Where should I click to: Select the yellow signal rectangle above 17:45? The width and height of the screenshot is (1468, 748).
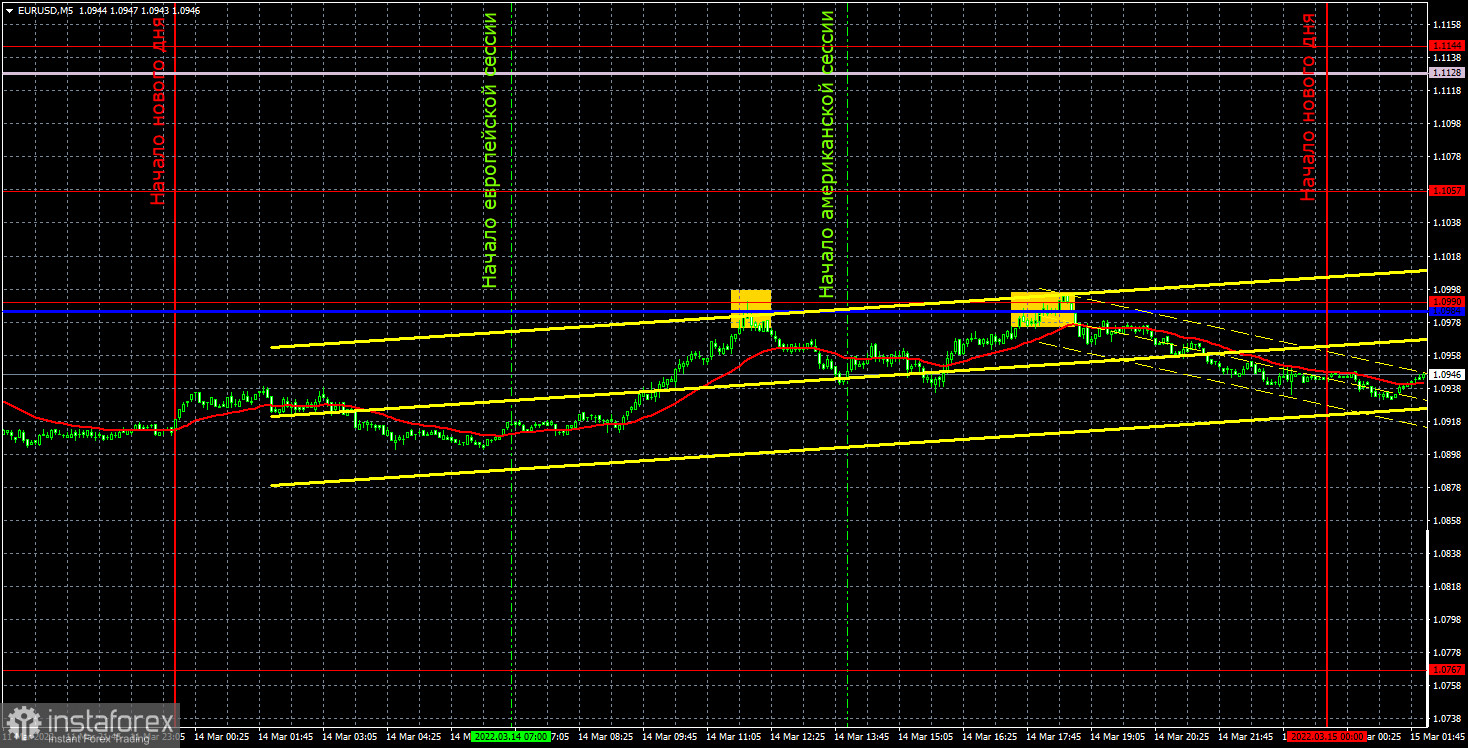[x=1043, y=309]
